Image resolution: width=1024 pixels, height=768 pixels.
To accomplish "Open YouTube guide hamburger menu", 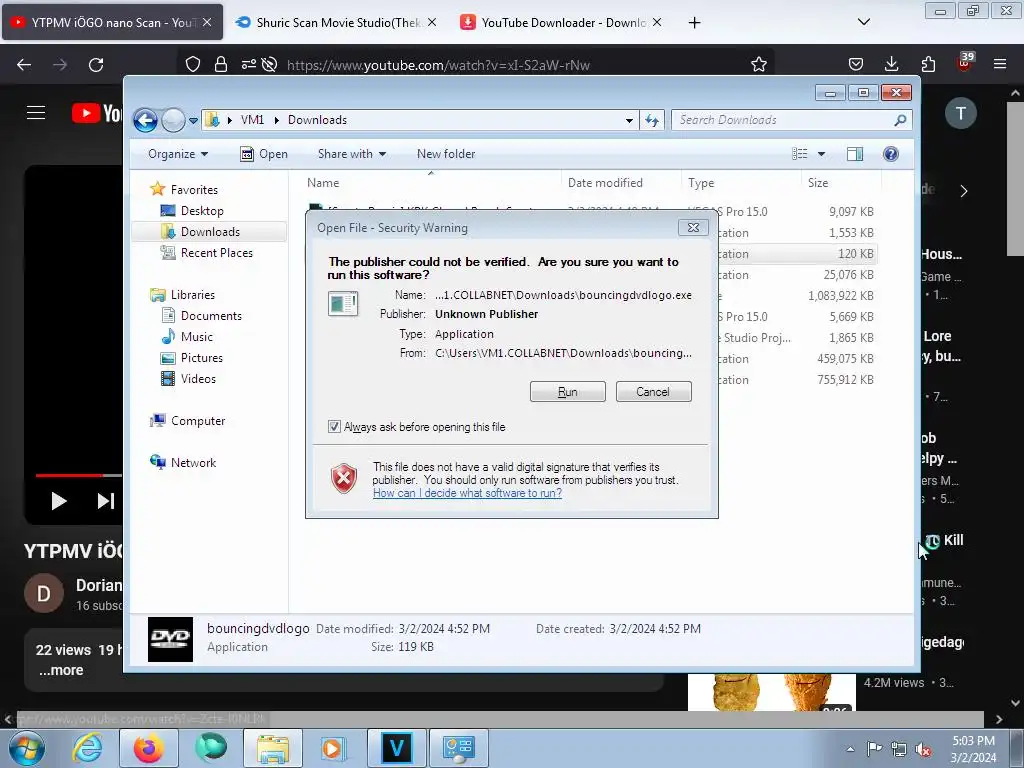I will click(36, 113).
